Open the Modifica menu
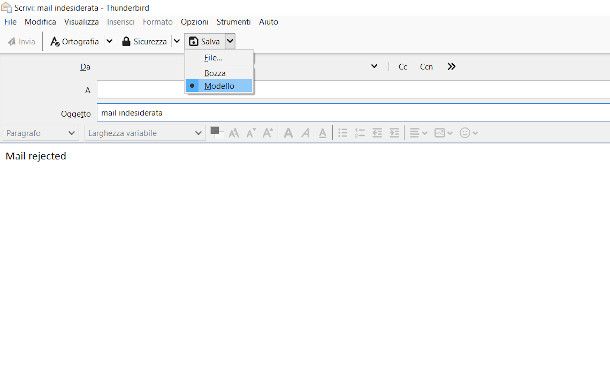 (x=40, y=22)
